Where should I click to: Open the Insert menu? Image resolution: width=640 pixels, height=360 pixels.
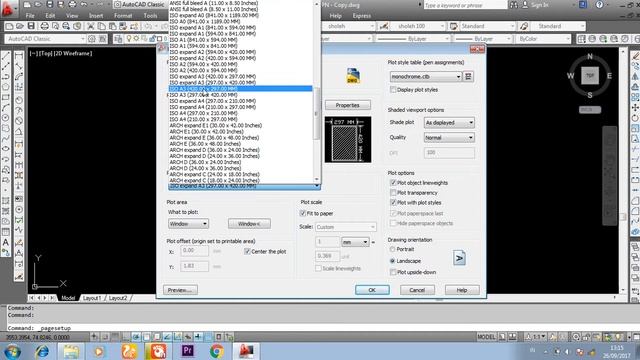click(96, 16)
